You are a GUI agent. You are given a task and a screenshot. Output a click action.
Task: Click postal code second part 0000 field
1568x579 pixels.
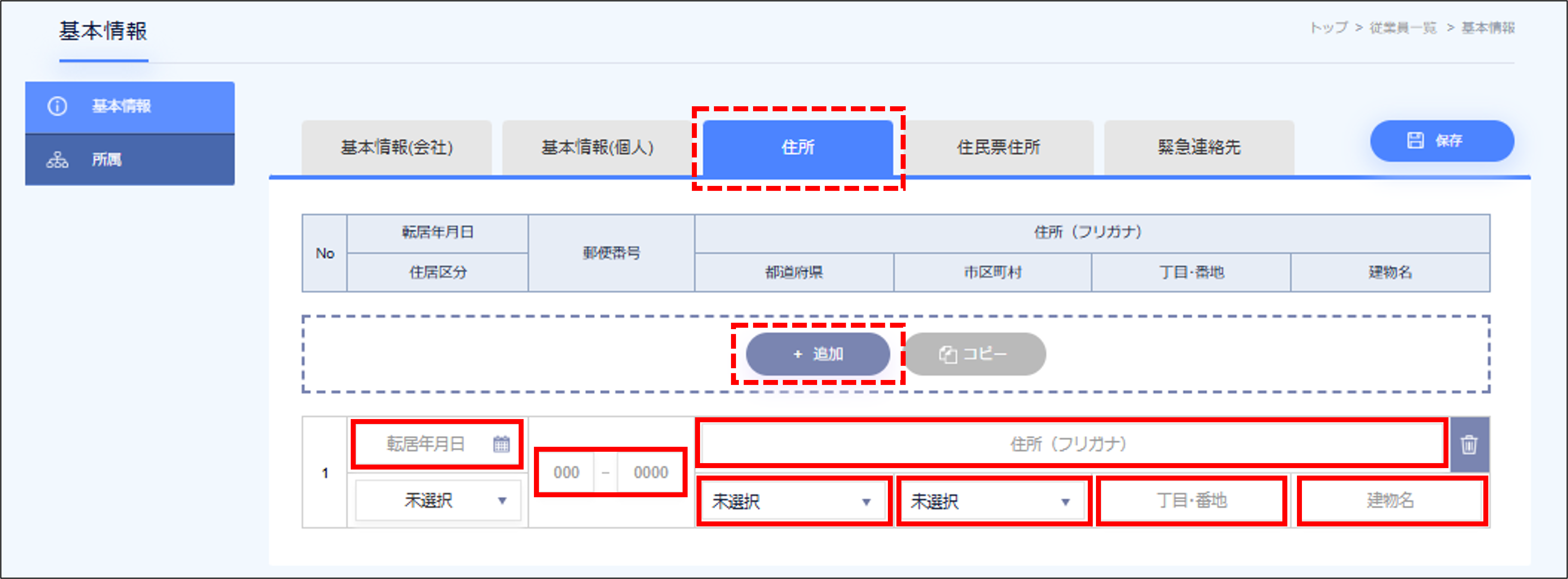coord(651,473)
